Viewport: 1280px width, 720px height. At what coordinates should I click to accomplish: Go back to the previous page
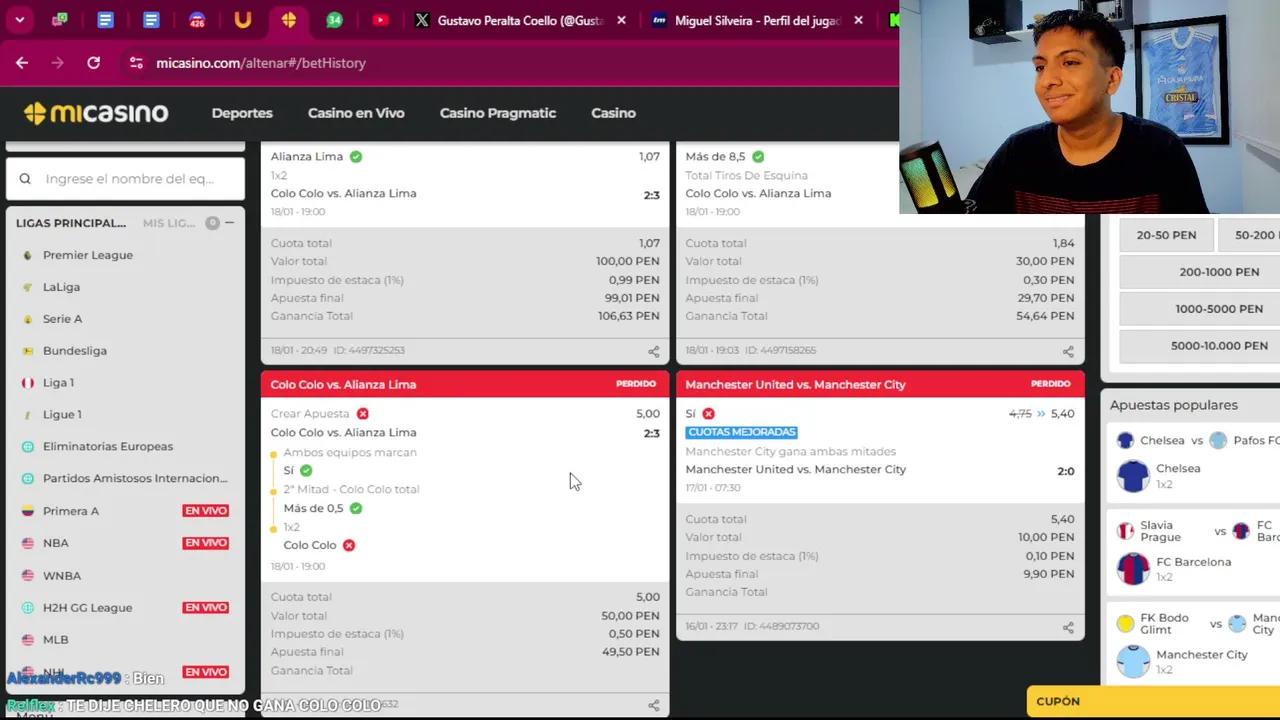pyautogui.click(x=22, y=63)
